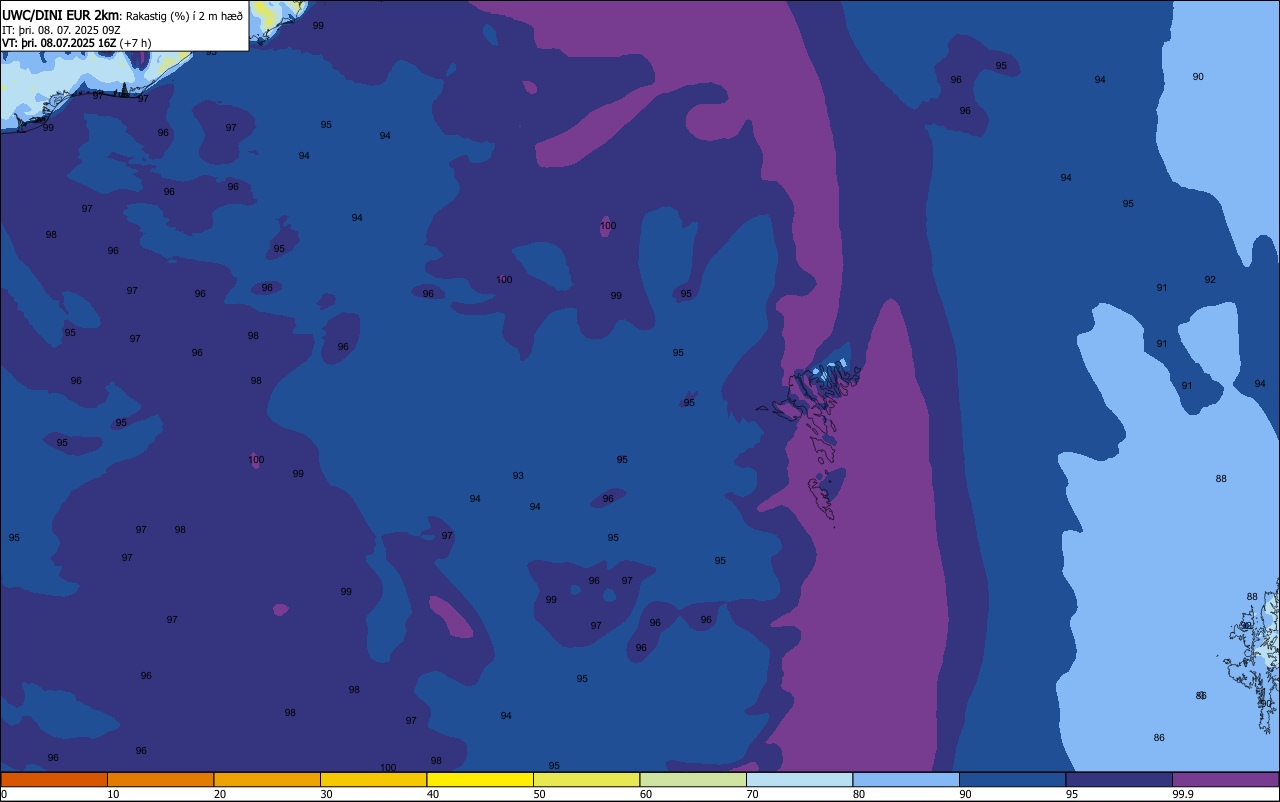Click the 'VT: þri. 08.07.2025 16Z' line
1280x802 pixels.
(x=59, y=43)
